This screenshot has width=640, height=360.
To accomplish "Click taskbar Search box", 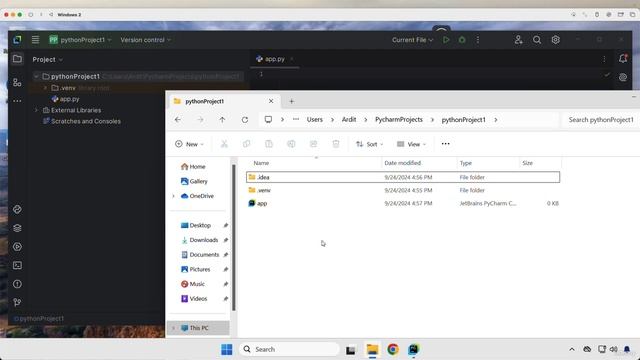I will 289,349.
